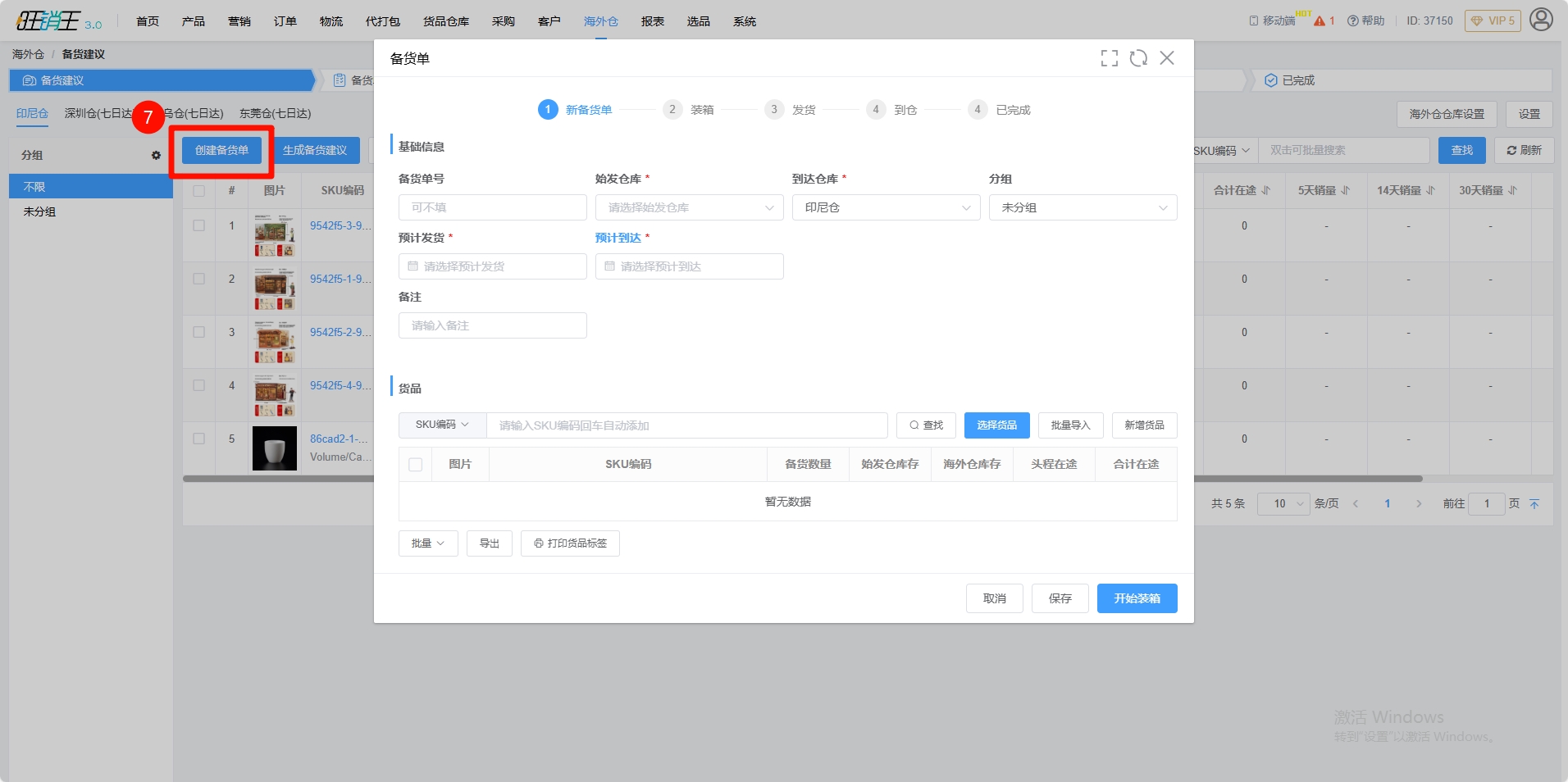Click the 预计发货 date input field
The image size is (1568, 782).
[492, 267]
